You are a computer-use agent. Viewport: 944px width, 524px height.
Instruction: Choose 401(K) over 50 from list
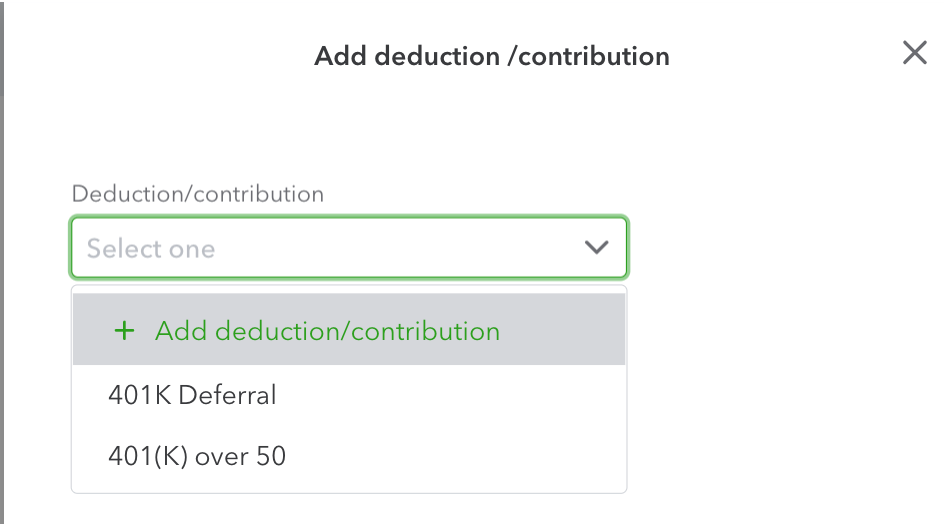point(197,457)
